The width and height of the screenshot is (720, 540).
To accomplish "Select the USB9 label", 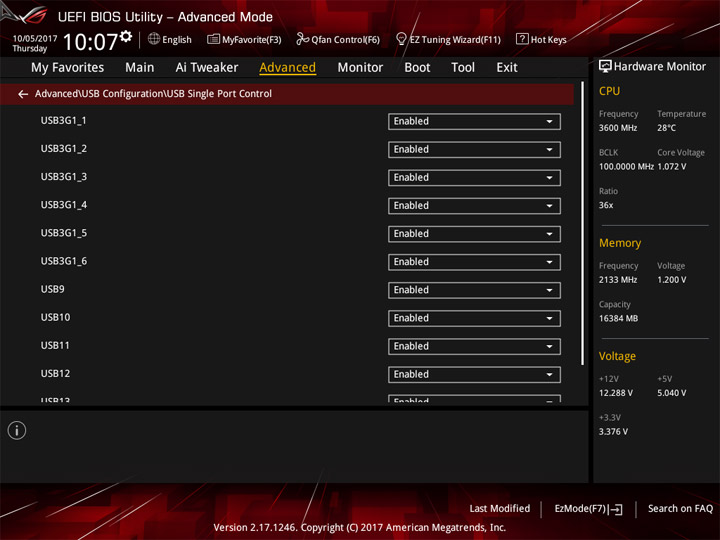I will pyautogui.click(x=52, y=289).
